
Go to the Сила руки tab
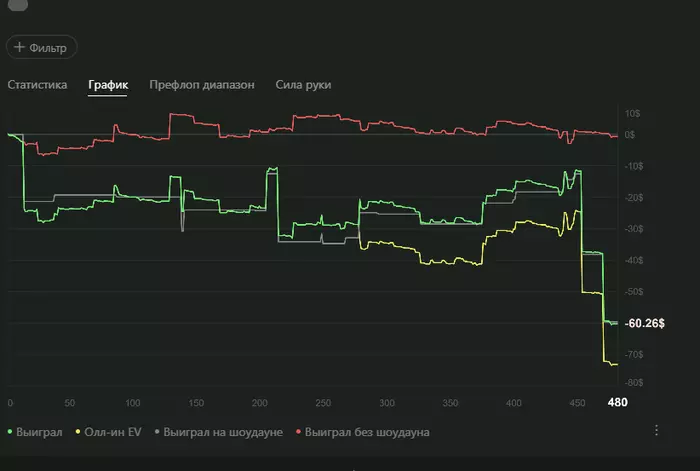pos(303,85)
